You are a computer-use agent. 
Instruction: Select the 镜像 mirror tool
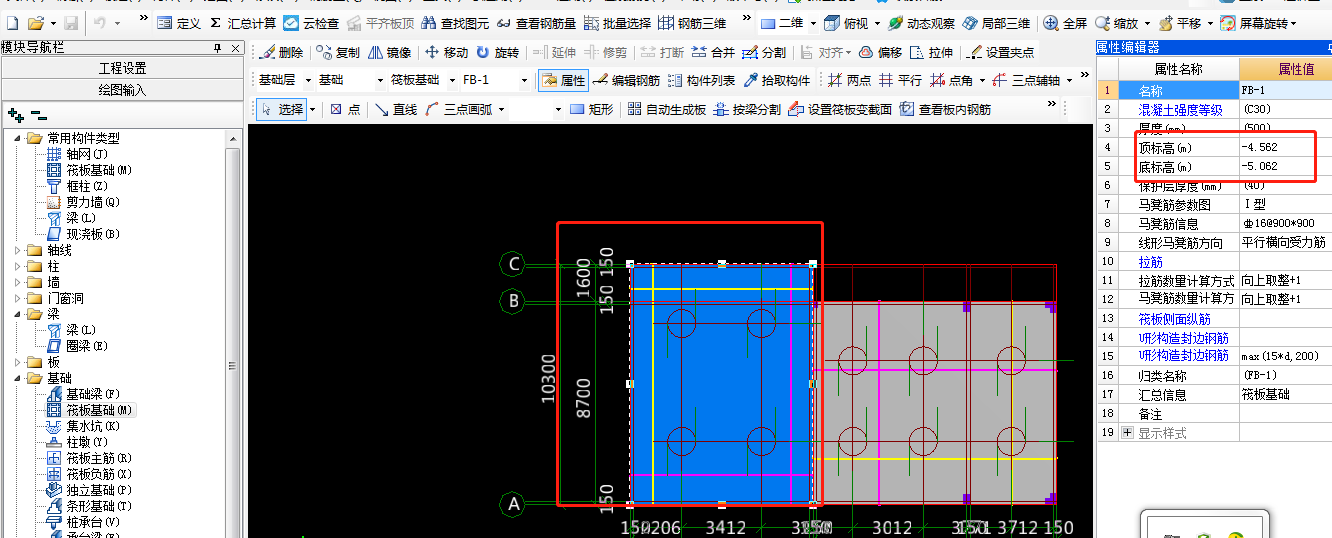point(390,53)
